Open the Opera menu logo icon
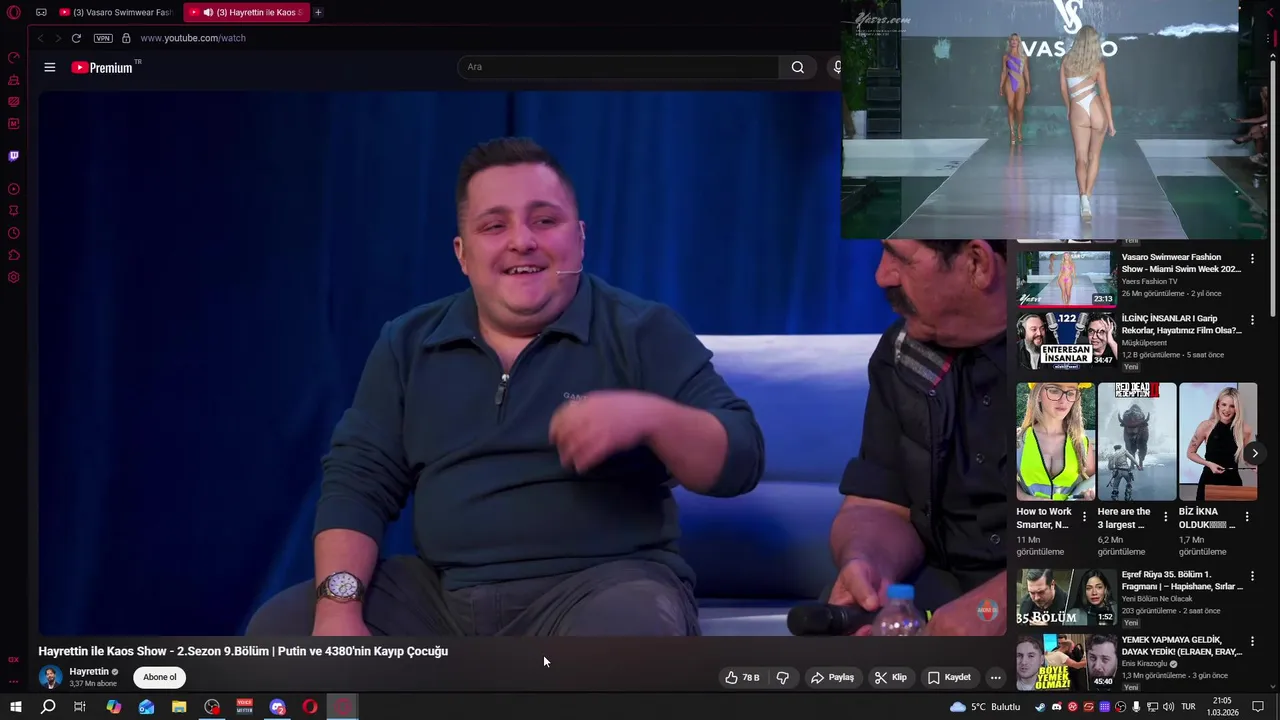Screen dimensions: 1280x720 (x=14, y=12)
